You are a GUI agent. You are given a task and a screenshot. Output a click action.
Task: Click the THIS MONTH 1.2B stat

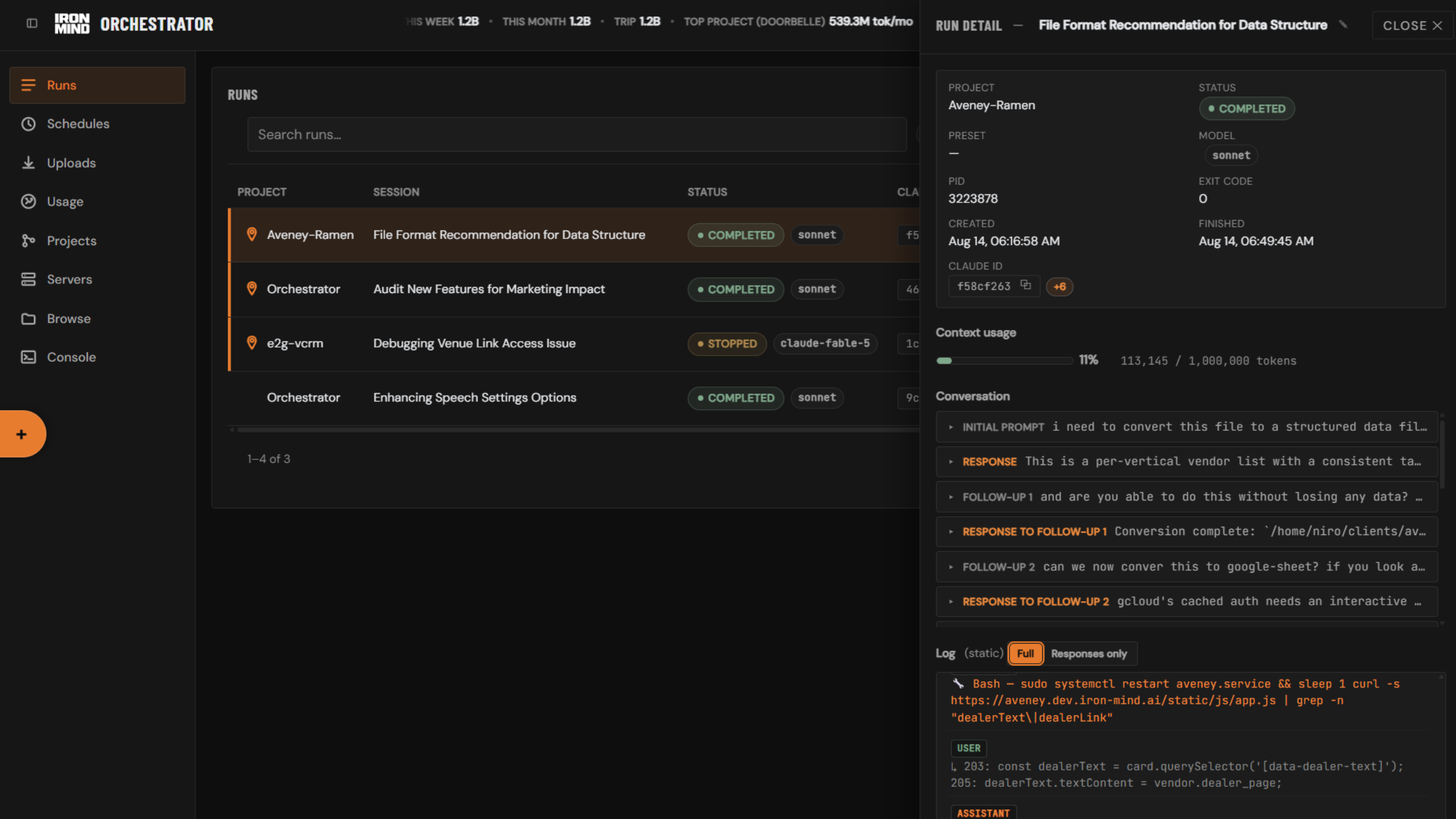click(546, 22)
